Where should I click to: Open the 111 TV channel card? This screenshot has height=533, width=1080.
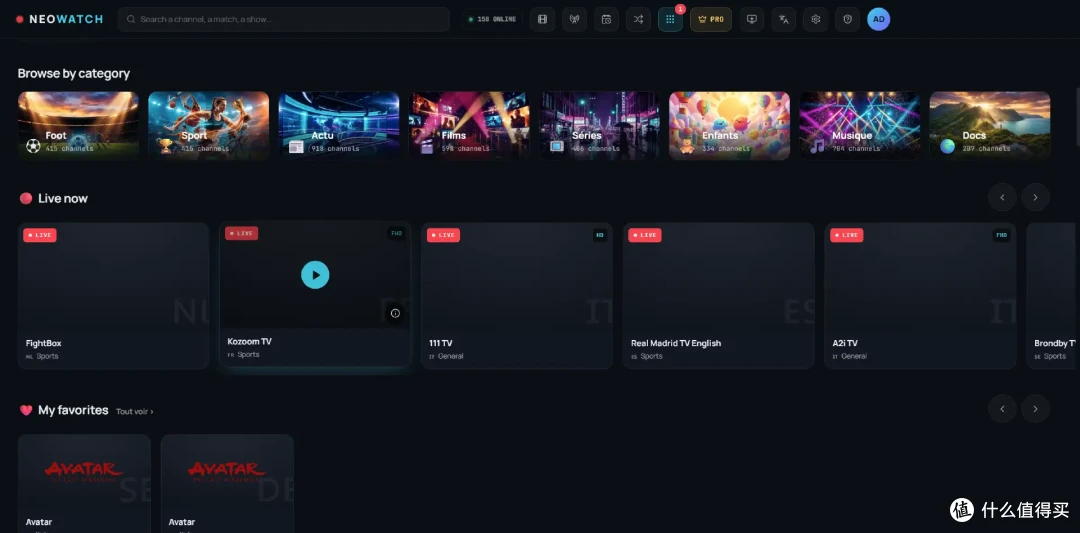[x=517, y=295]
